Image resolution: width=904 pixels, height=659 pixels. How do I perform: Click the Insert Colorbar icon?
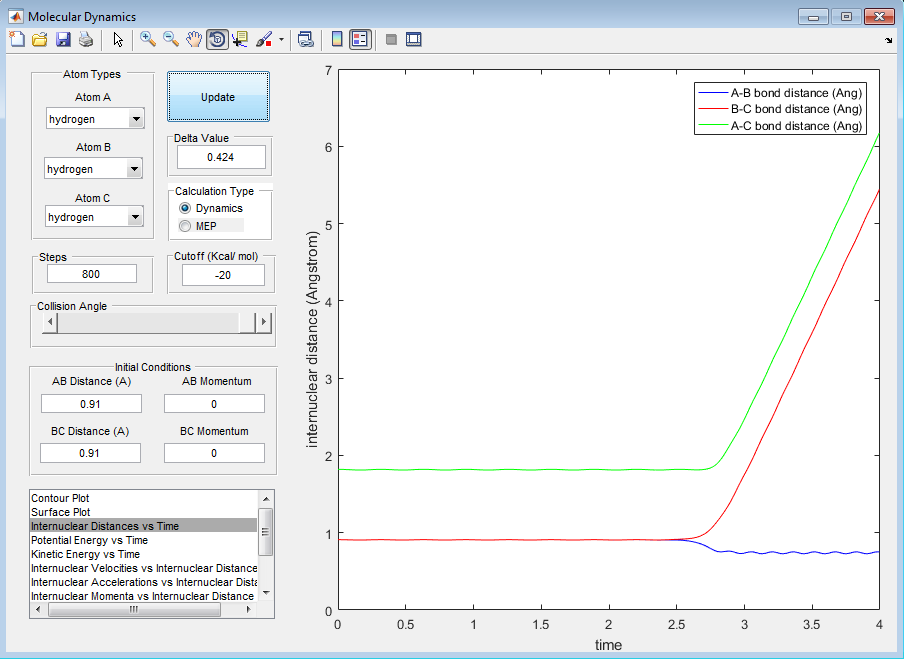point(337,40)
